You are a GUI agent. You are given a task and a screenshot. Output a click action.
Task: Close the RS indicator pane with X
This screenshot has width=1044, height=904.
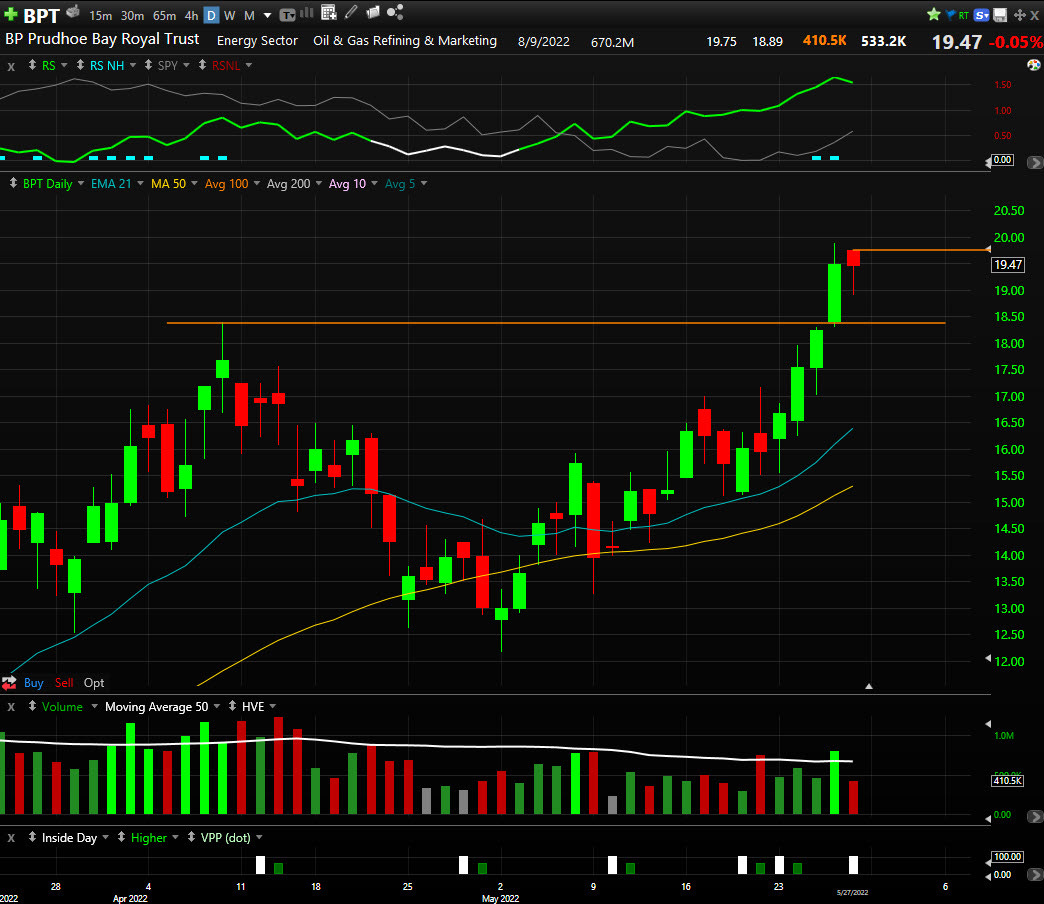pyautogui.click(x=11, y=66)
